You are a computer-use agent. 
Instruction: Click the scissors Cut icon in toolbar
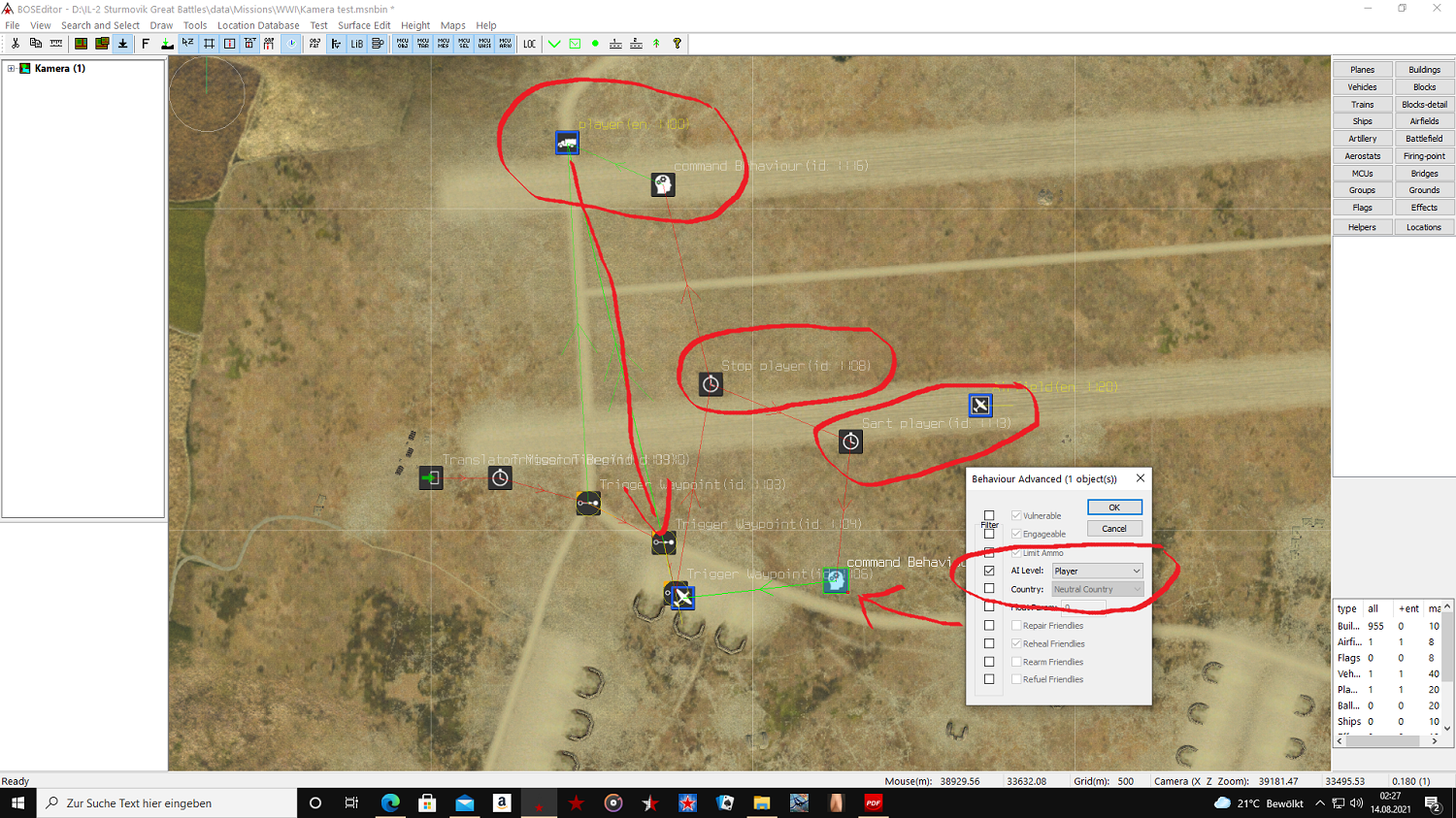pyautogui.click(x=16, y=44)
